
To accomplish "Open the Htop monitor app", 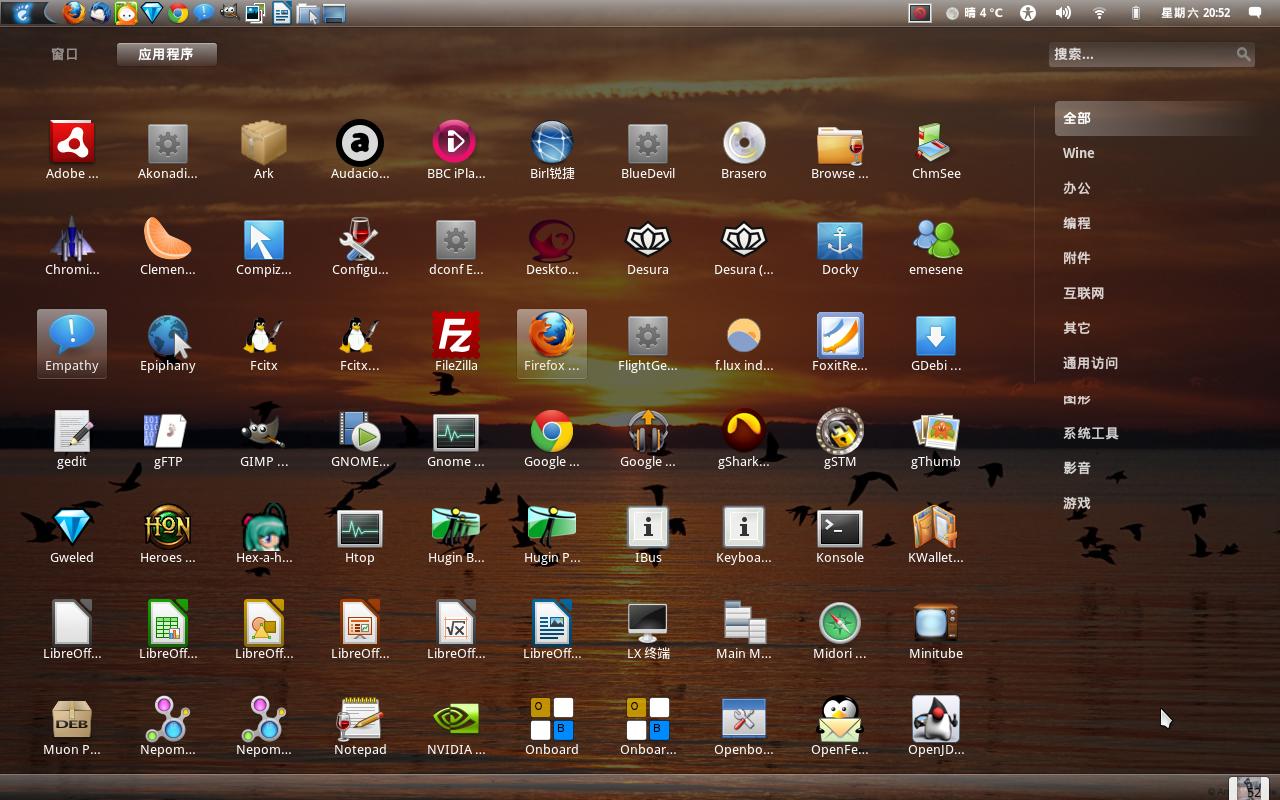I will click(x=360, y=527).
